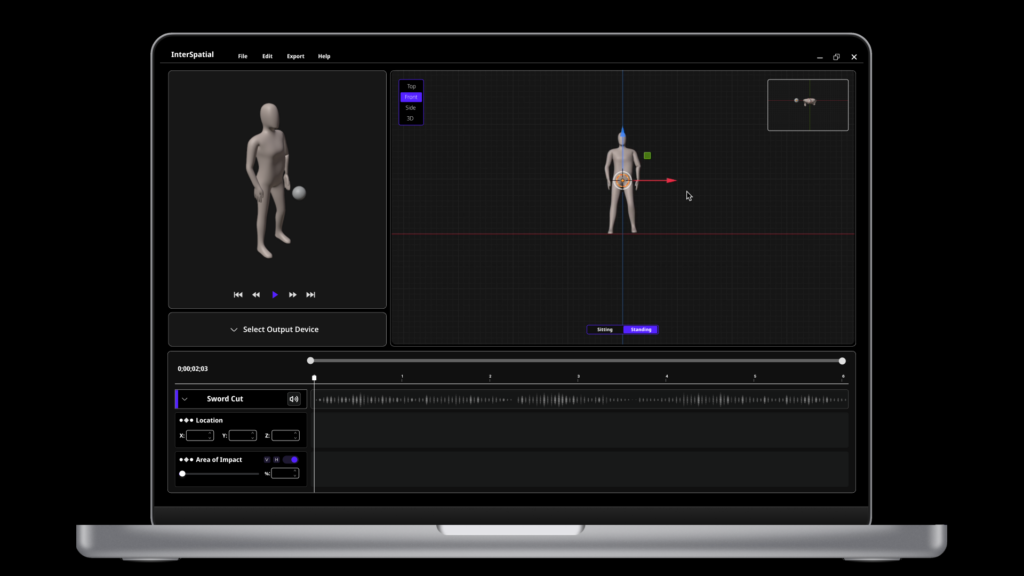Screen dimensions: 1024x576
Task: Click the green square gizmo handle
Action: click(x=647, y=156)
